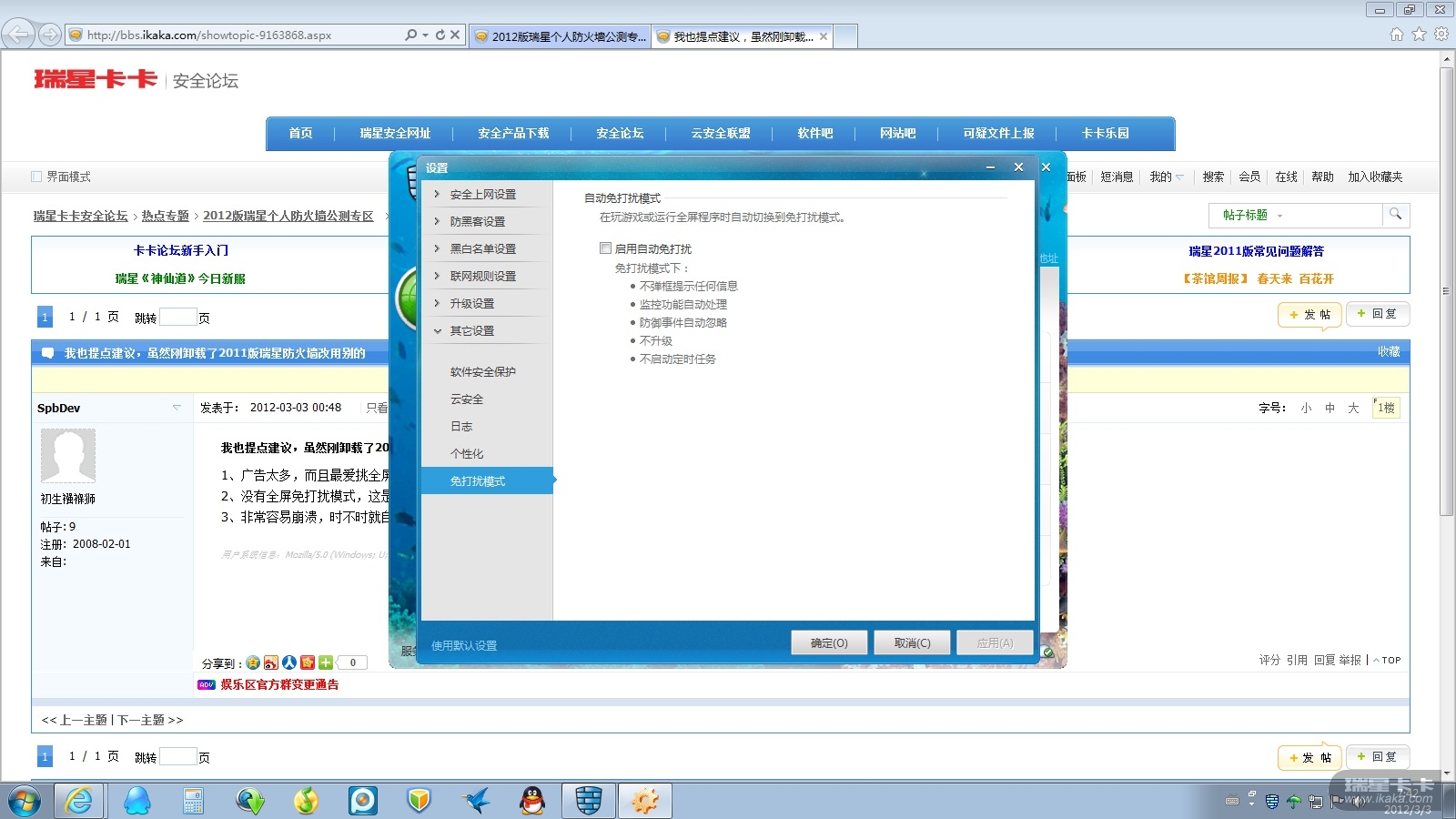1456x819 pixels.
Task: Click 取消(C) in settings dialog
Action: tap(912, 642)
